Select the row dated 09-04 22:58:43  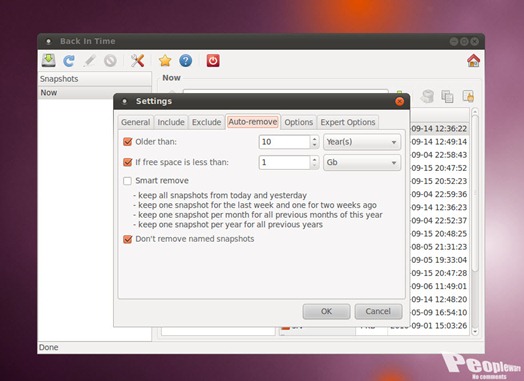pos(439,155)
